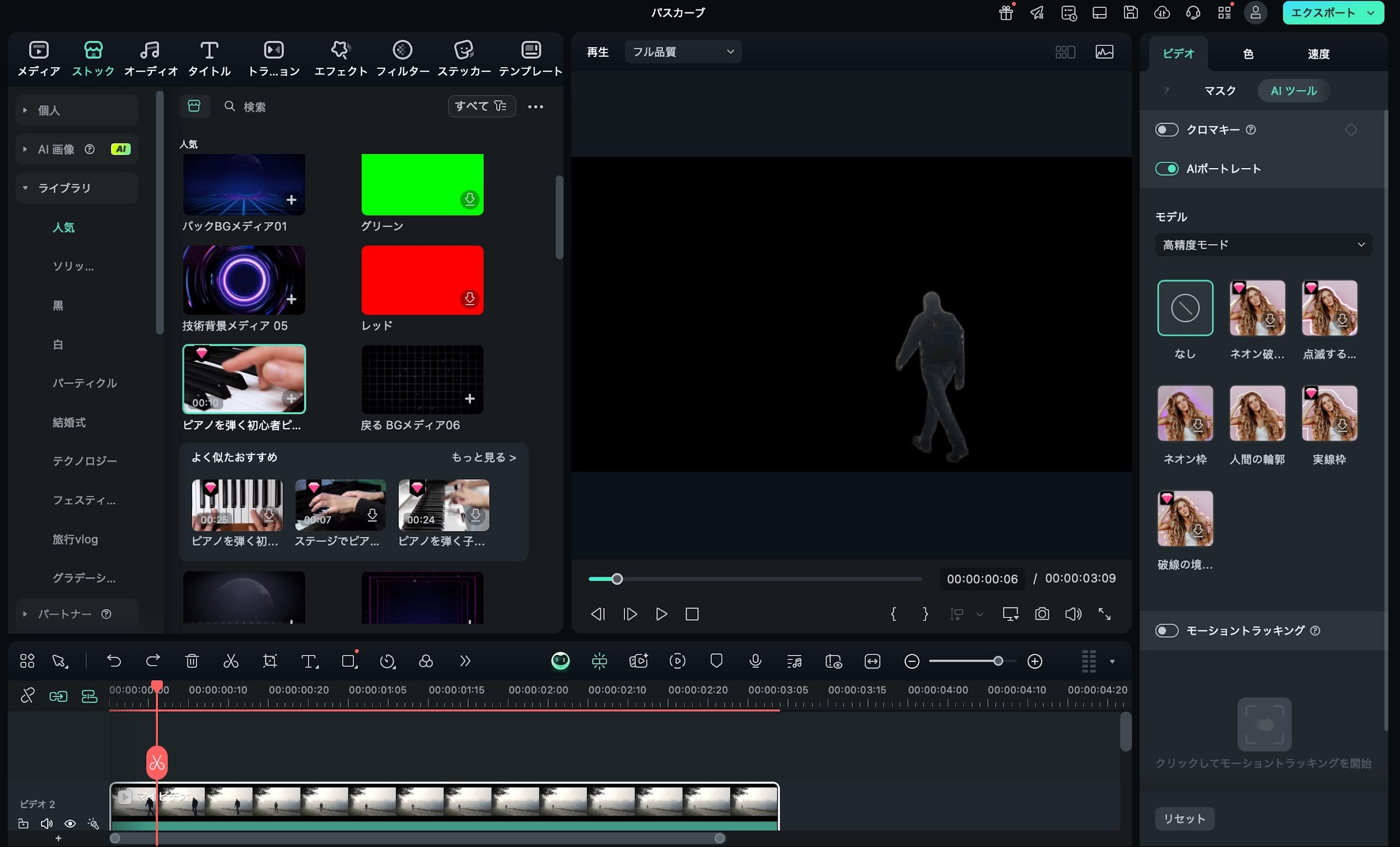
Task: Select the scissors split tool
Action: (x=231, y=661)
